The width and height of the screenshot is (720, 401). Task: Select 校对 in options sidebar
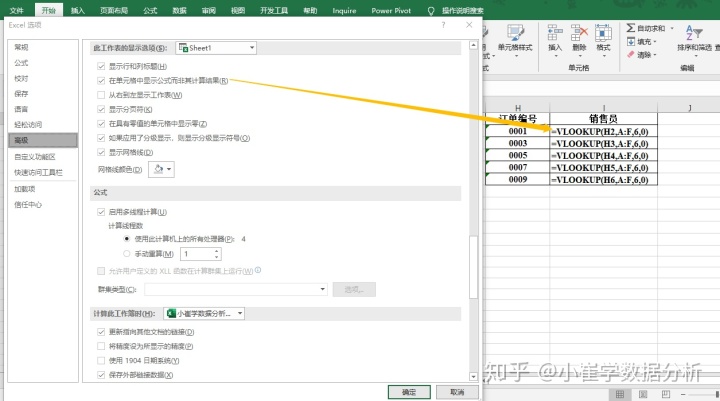(43, 79)
